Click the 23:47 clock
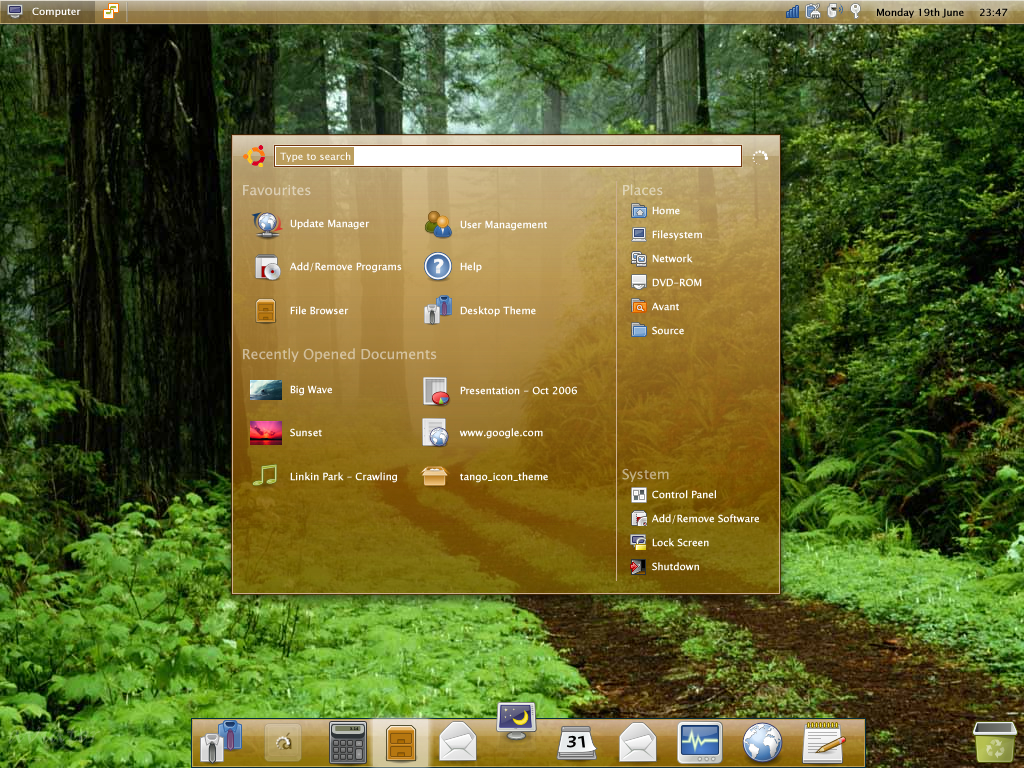 (x=993, y=12)
